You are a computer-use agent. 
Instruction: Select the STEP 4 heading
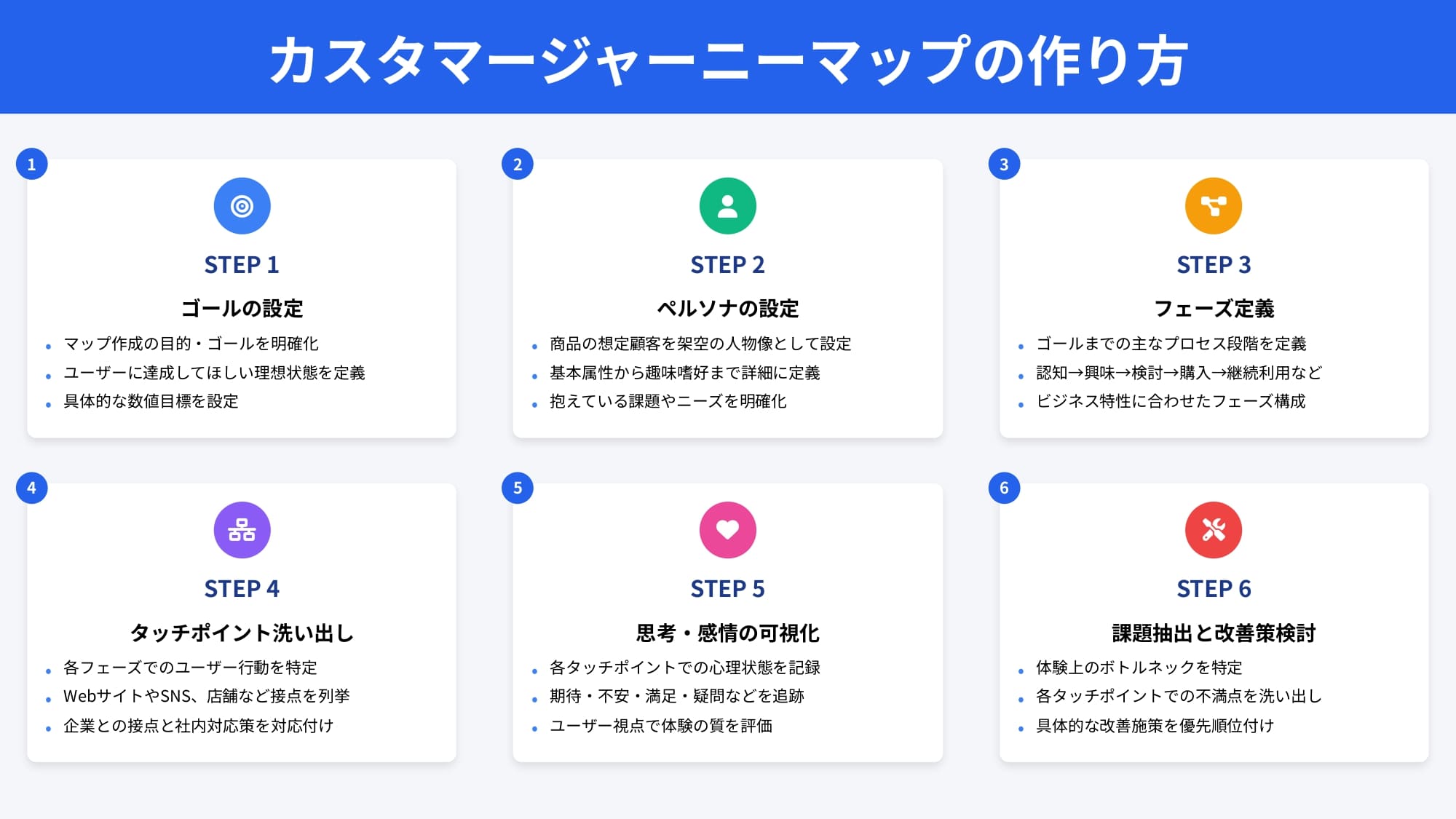242,589
